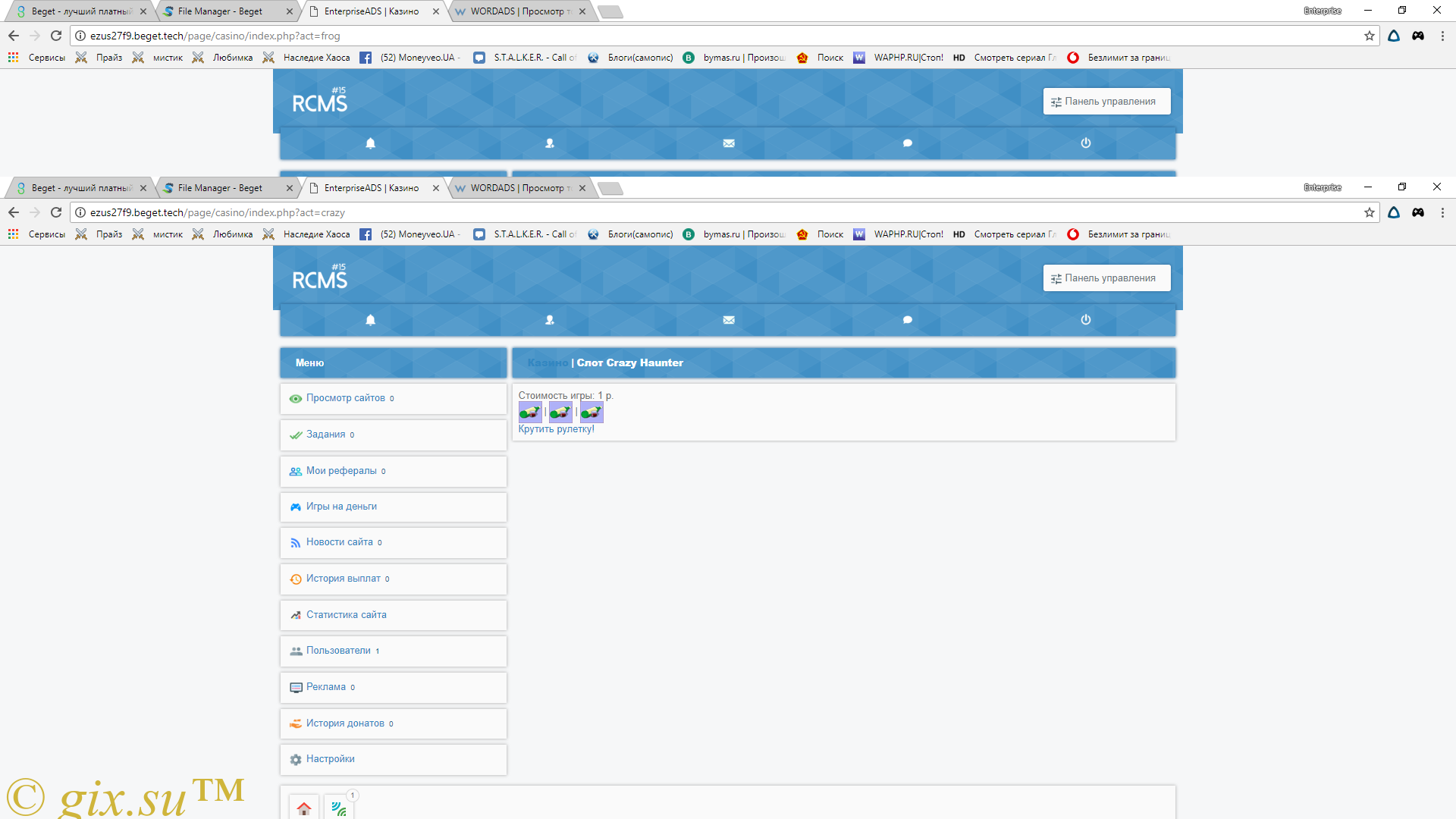Viewport: 1456px width, 819px height.
Task: Click the chat bubble icon in the lower window
Action: [908, 320]
